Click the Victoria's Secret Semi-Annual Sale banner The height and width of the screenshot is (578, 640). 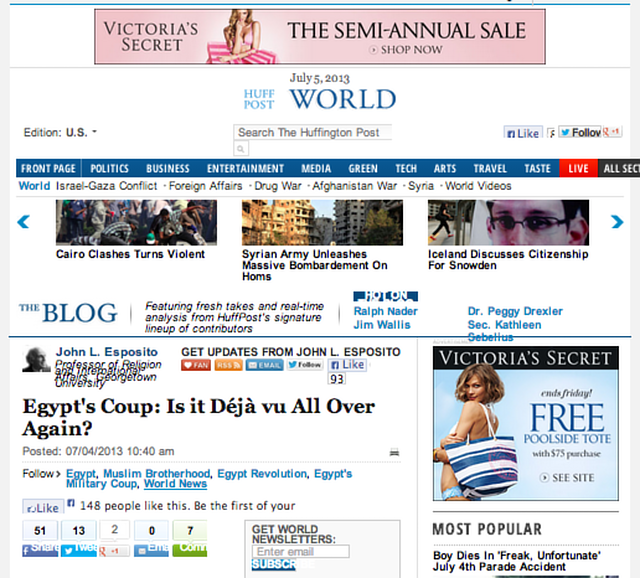[320, 37]
